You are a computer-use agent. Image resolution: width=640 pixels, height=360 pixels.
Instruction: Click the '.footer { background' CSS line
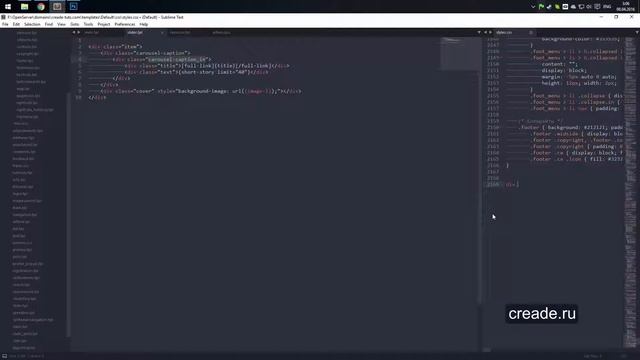click(571, 127)
